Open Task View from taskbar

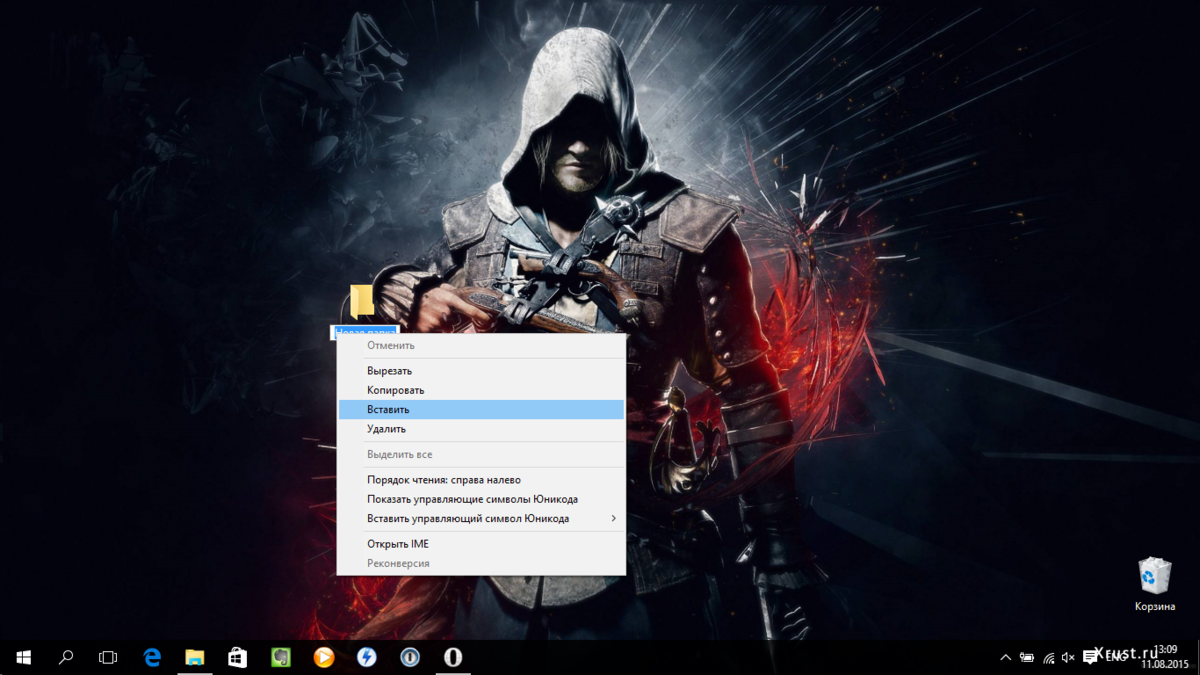pos(108,657)
